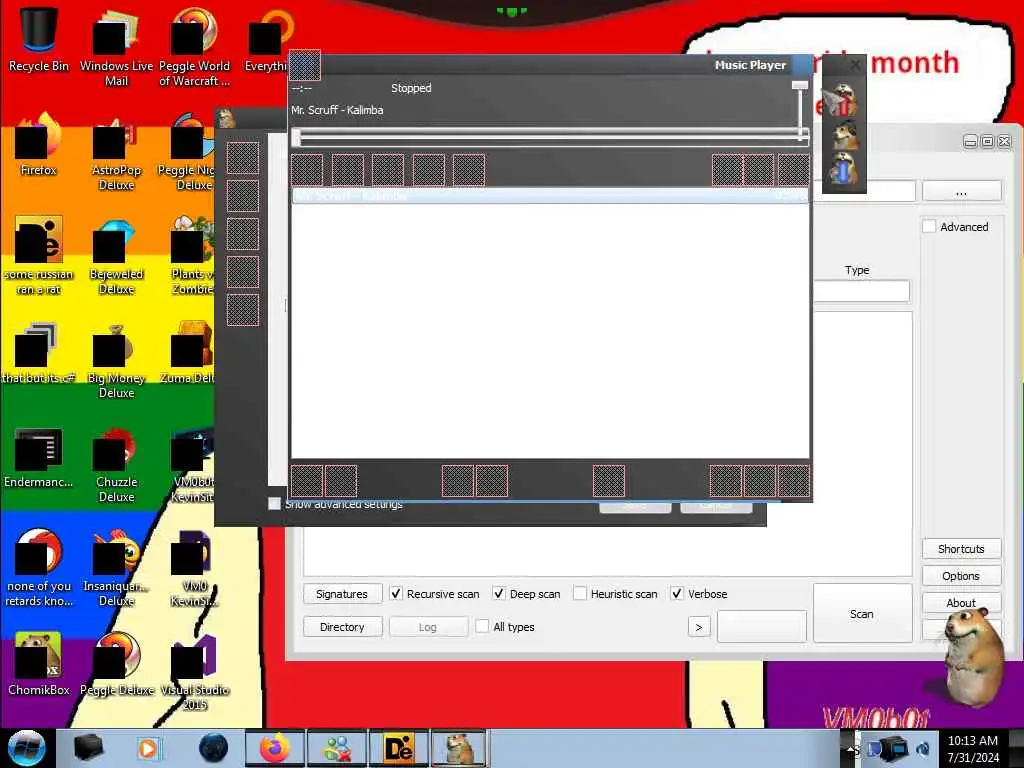
Task: Uncheck the Deep scan option
Action: point(499,594)
